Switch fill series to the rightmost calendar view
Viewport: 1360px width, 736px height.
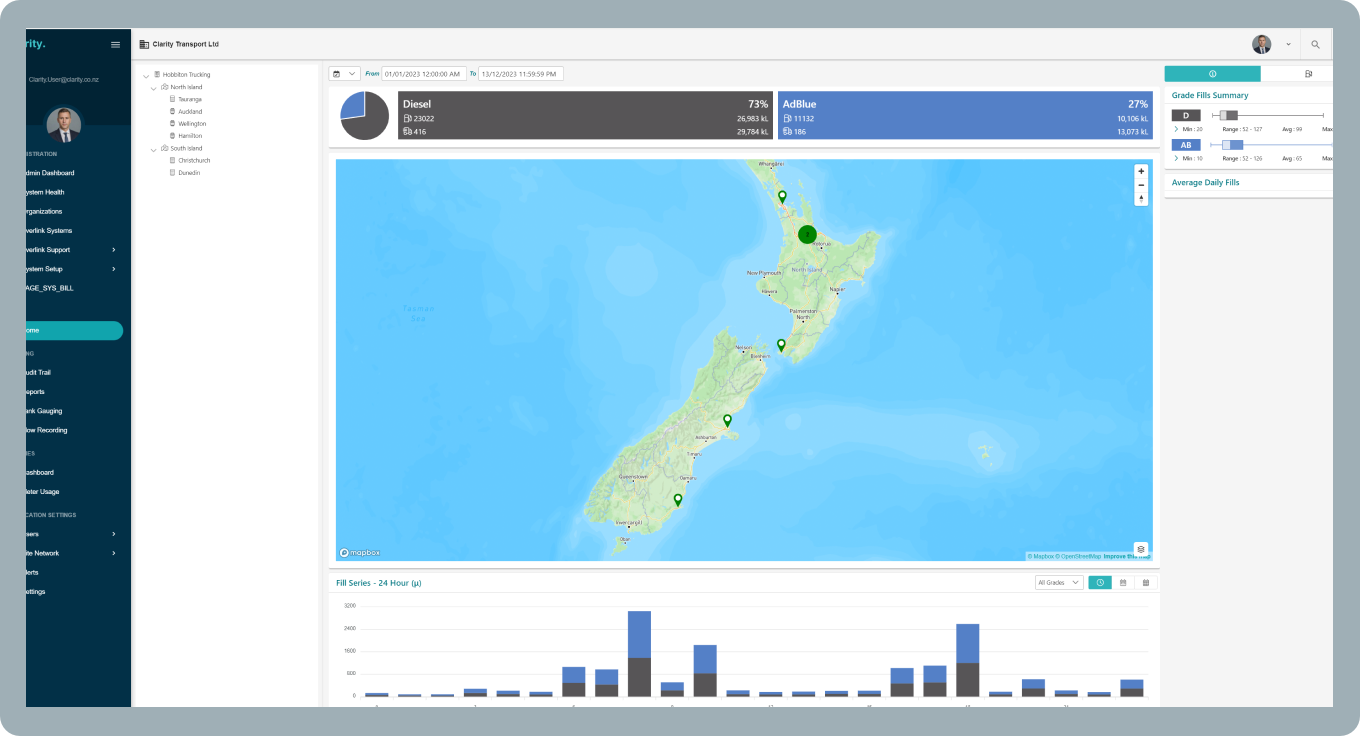(x=1146, y=582)
